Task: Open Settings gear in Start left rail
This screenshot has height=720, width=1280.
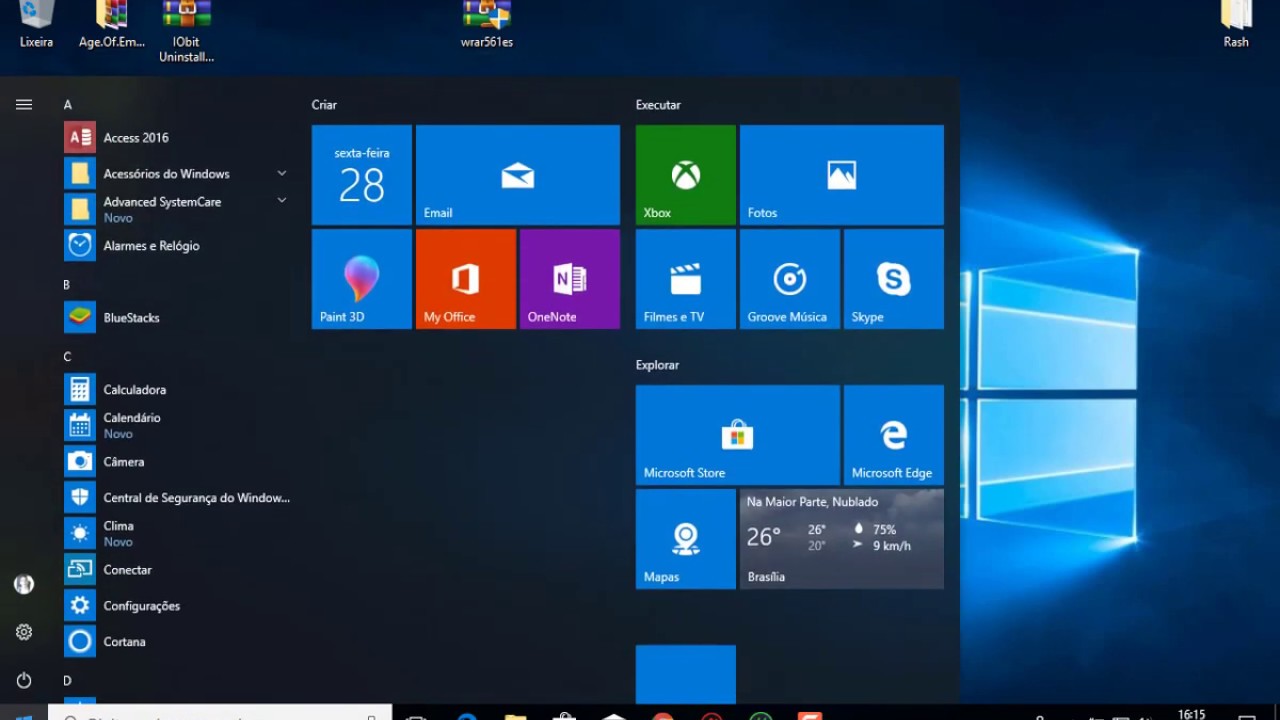Action: pos(24,632)
